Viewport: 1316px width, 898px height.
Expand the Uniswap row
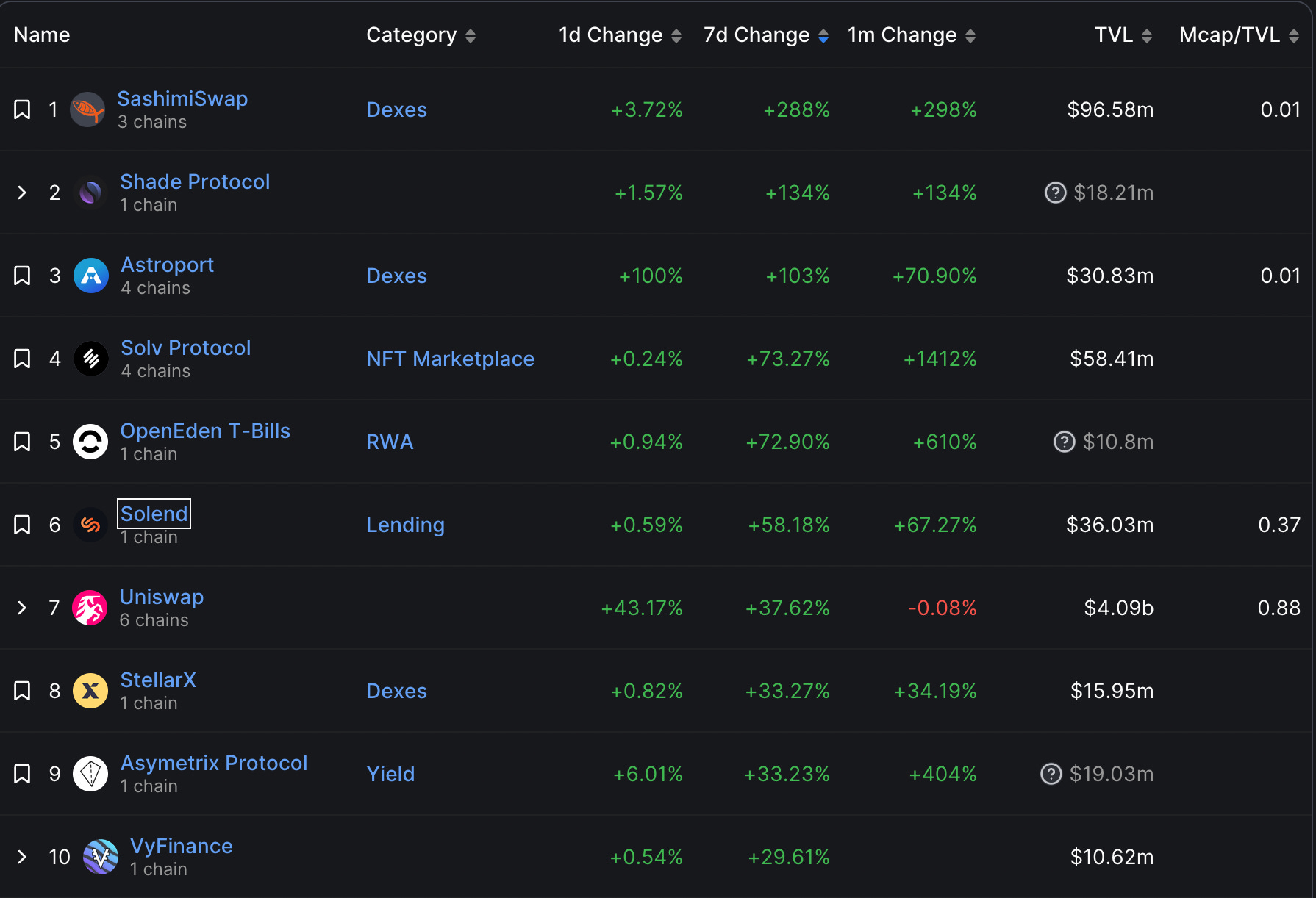click(22, 608)
